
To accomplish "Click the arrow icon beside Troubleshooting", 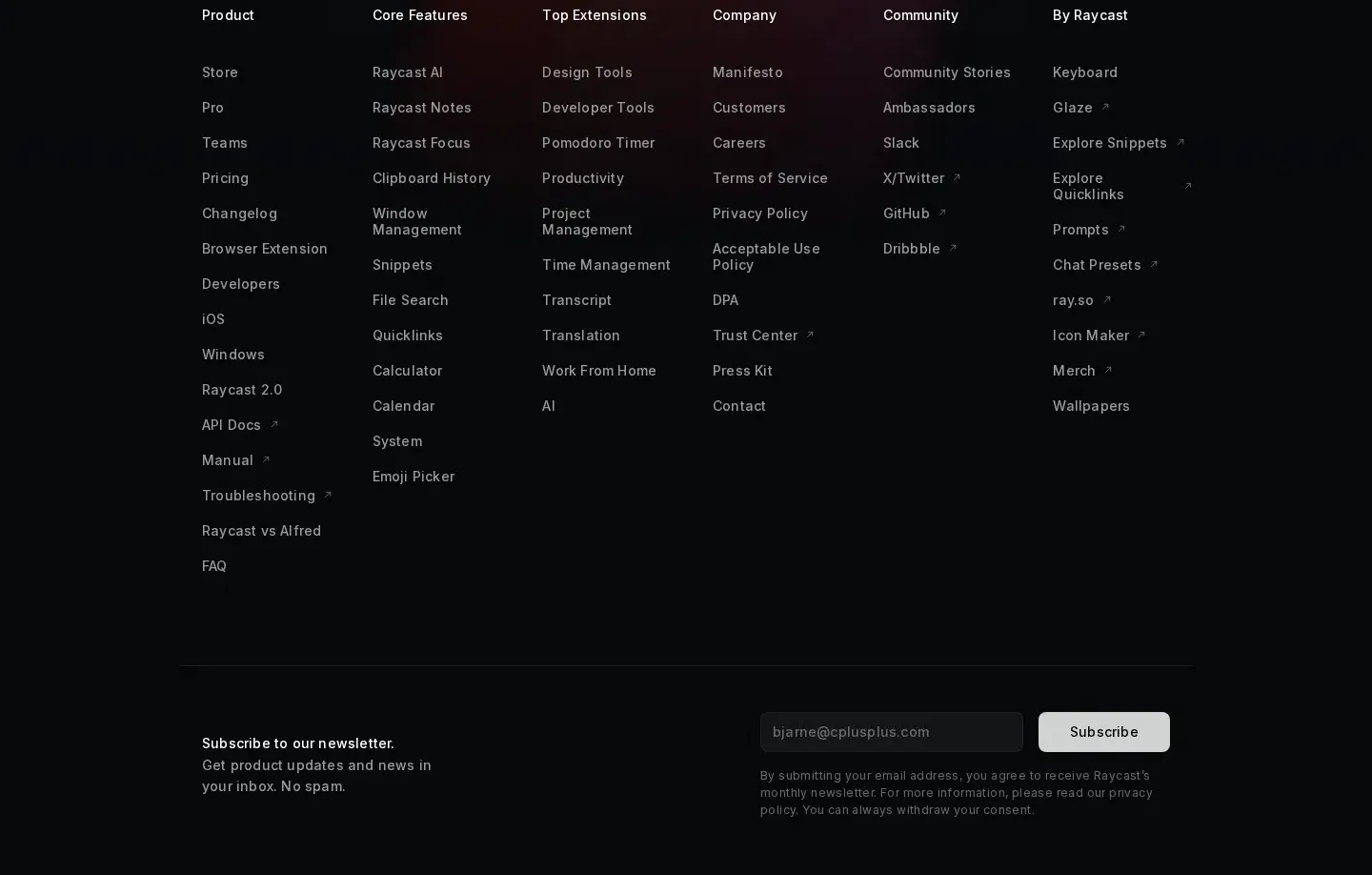I will tap(328, 496).
